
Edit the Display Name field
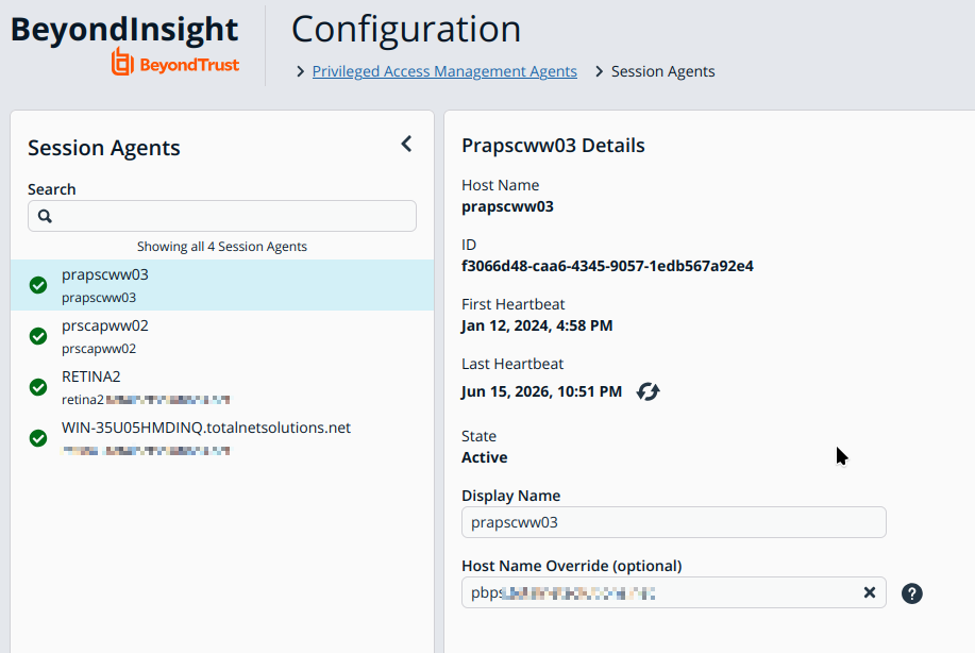(x=673, y=522)
